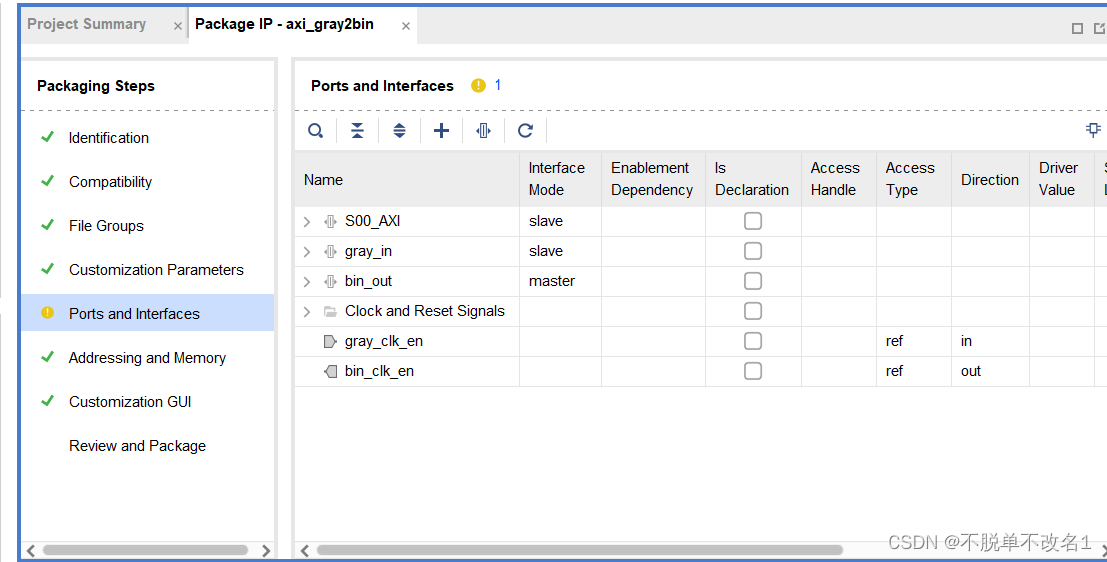Click the gray_in interface icon
This screenshot has height=562, width=1107.
coord(330,251)
